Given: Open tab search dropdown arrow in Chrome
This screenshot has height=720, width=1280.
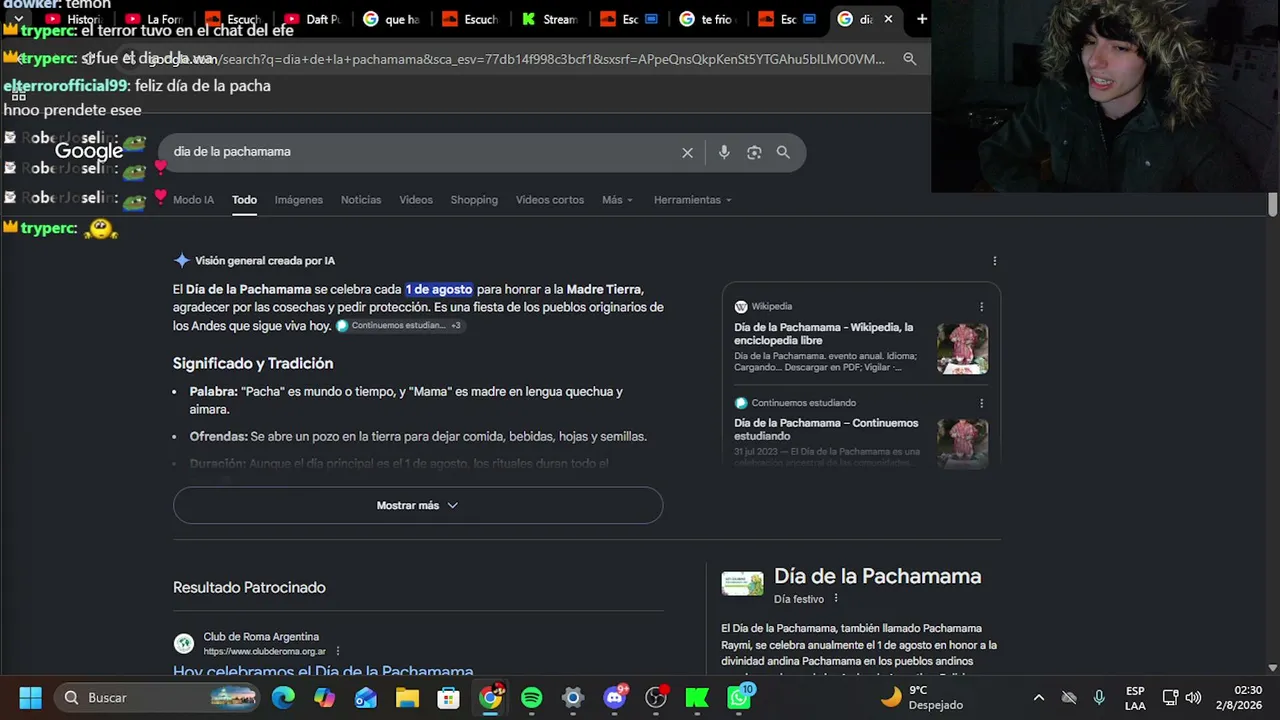Looking at the screenshot, I should click(x=18, y=19).
